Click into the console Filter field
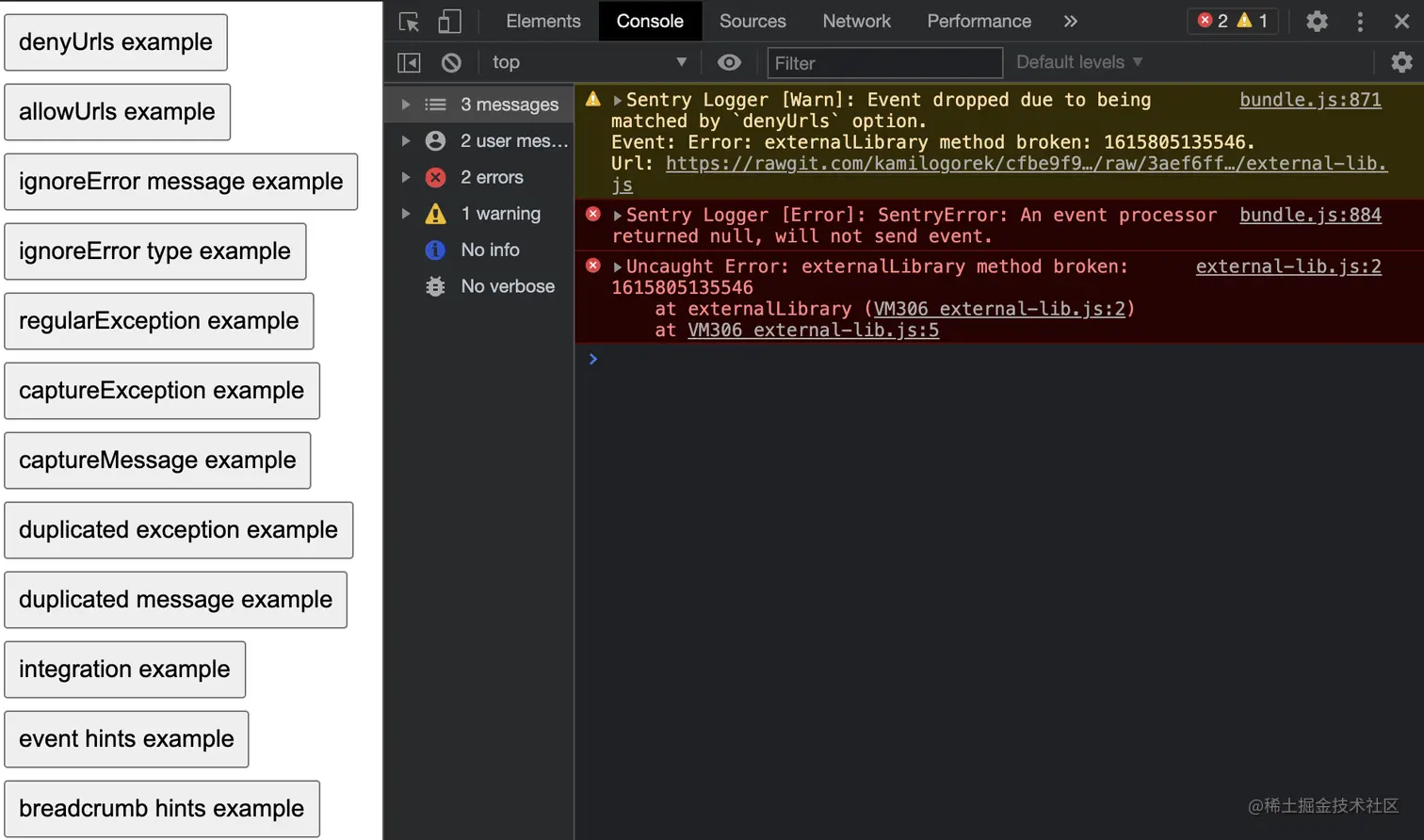Image resolution: width=1424 pixels, height=840 pixels. [884, 63]
